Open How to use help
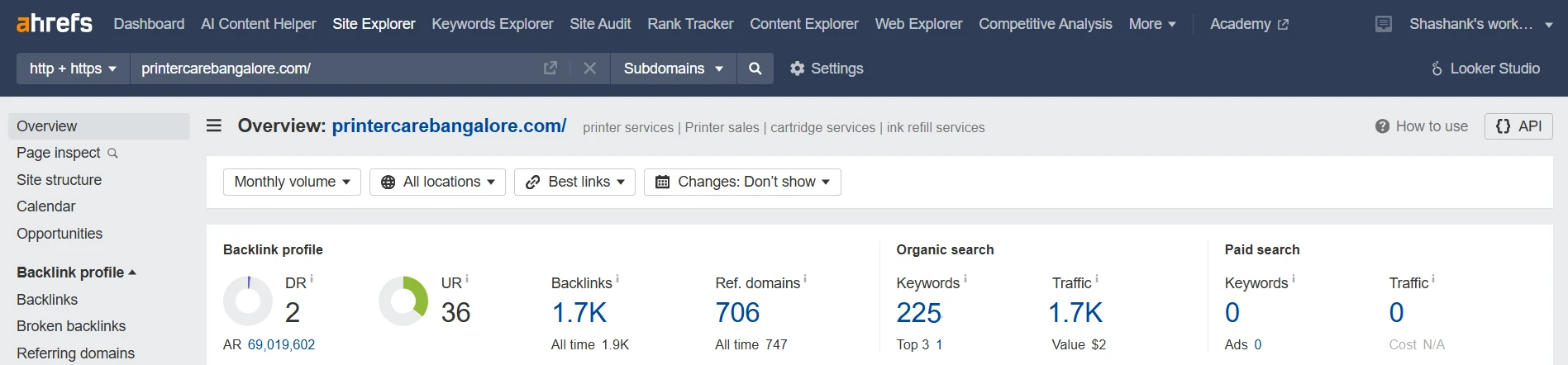 pyautogui.click(x=1422, y=126)
